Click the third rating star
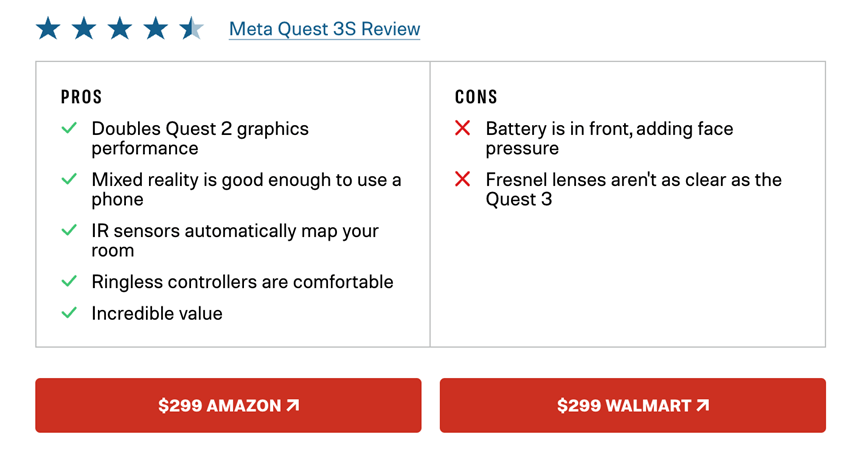 (x=120, y=28)
